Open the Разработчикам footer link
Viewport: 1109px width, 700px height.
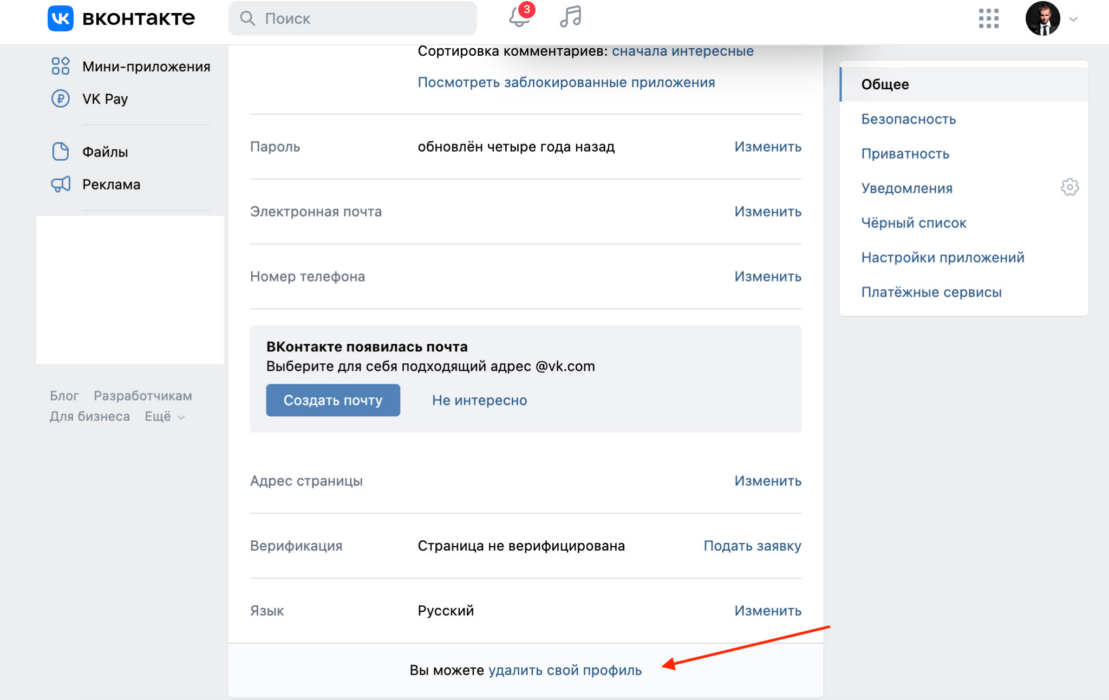pyautogui.click(x=143, y=396)
